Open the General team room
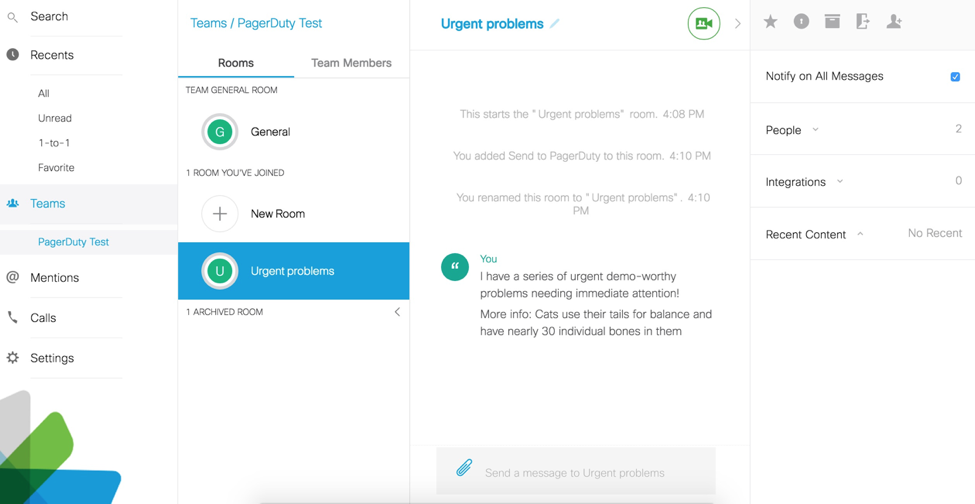Viewport: 975px width, 504px height. click(x=270, y=132)
